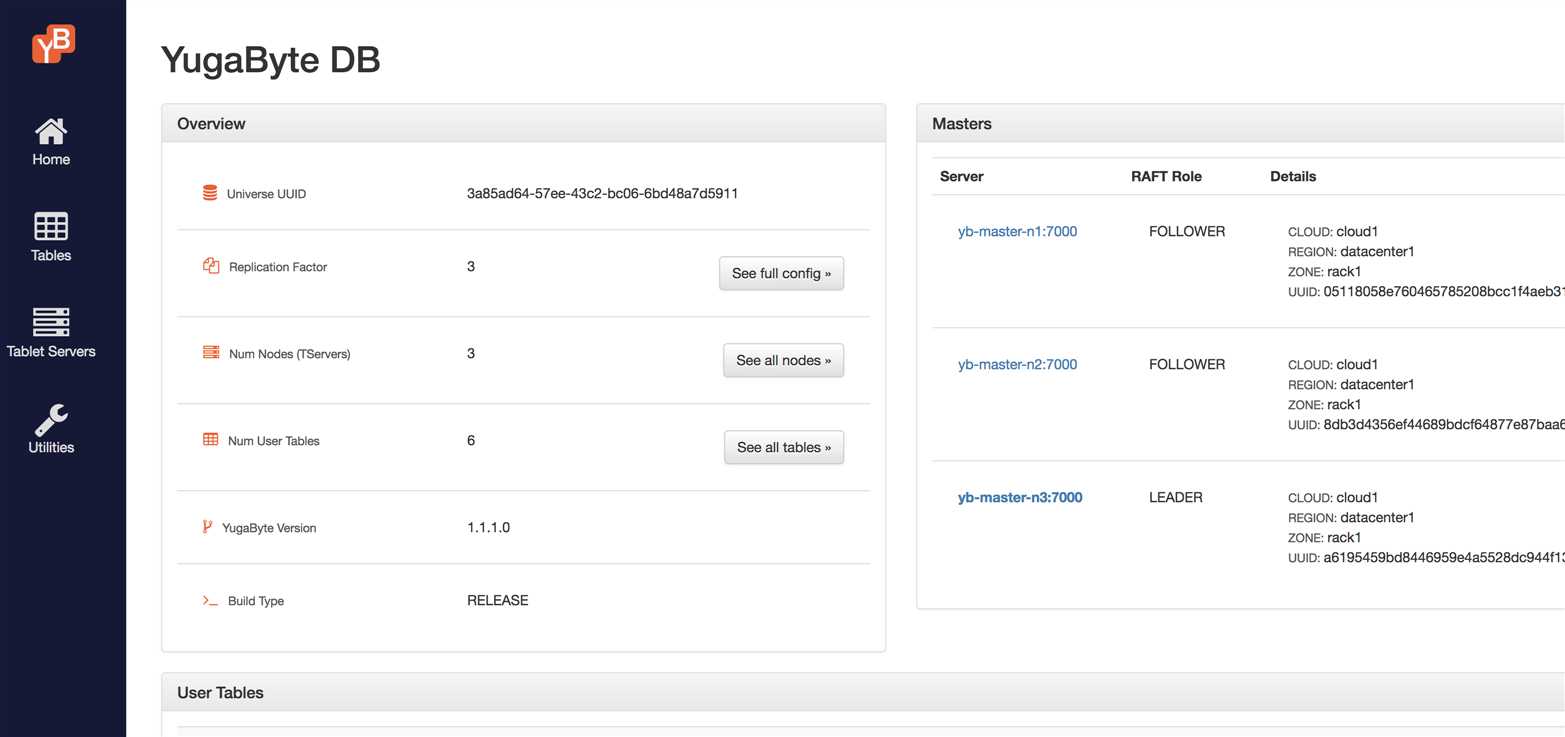Click ZONE: rack1 for yb-master-n3
This screenshot has height=737, width=1565.
(x=1324, y=537)
